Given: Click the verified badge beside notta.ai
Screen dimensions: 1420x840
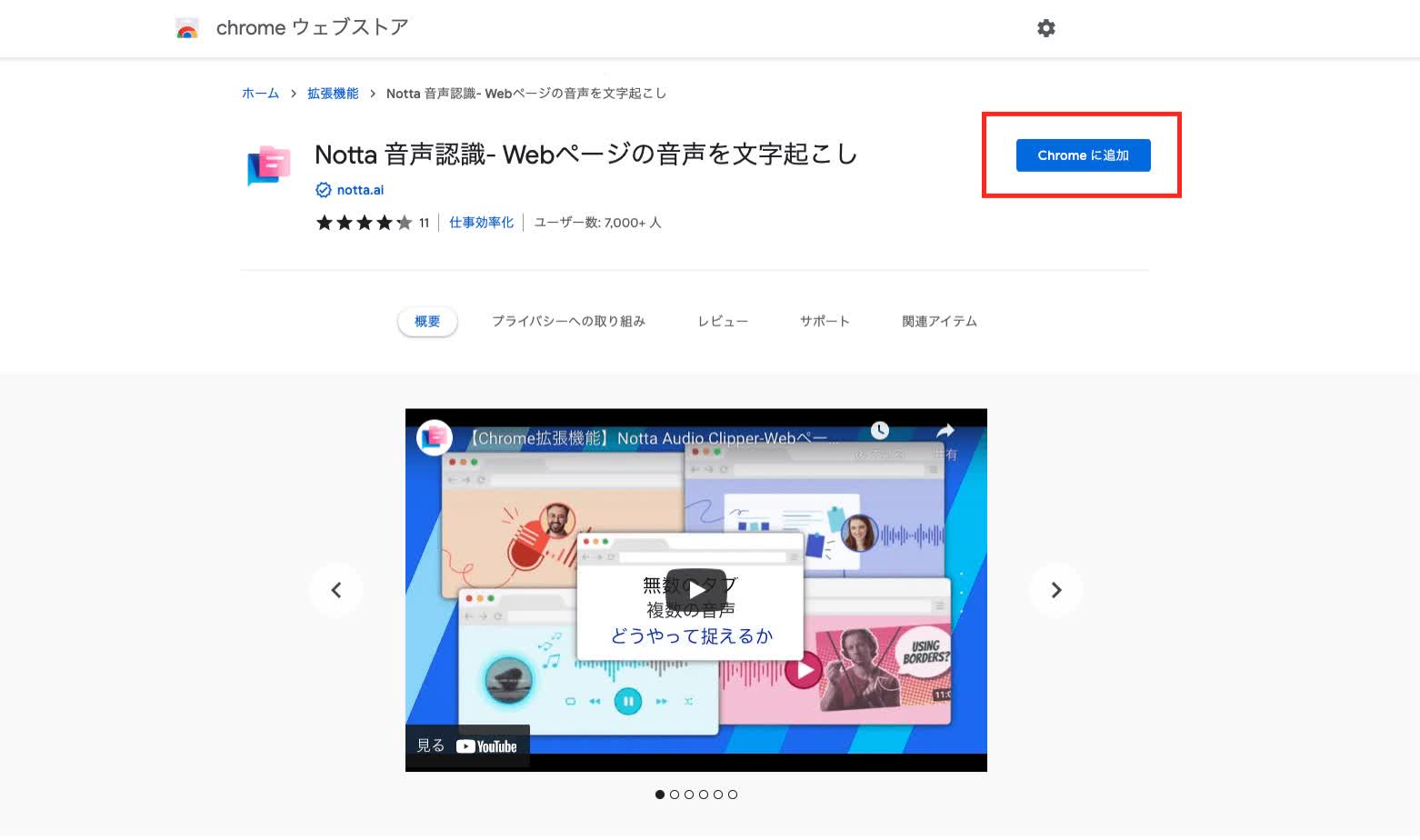Looking at the screenshot, I should (323, 190).
